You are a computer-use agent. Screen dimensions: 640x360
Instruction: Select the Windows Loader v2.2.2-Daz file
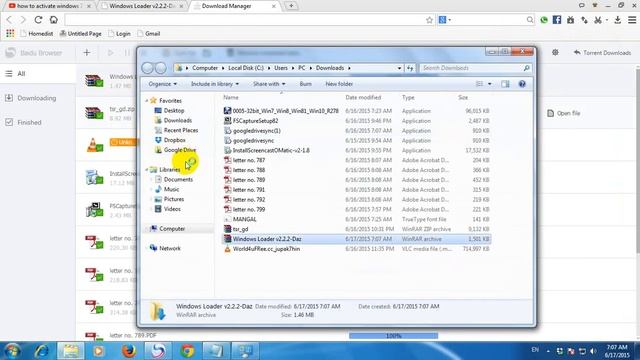[x=356, y=239]
